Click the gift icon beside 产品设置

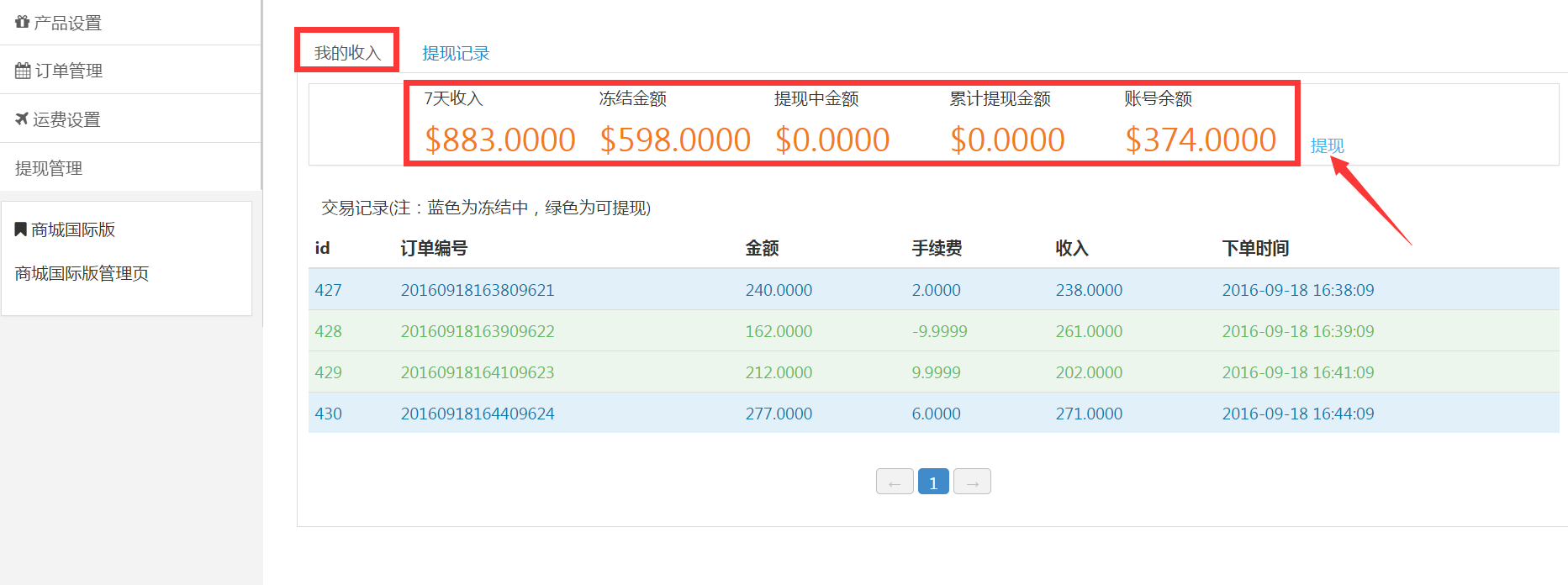[23, 22]
